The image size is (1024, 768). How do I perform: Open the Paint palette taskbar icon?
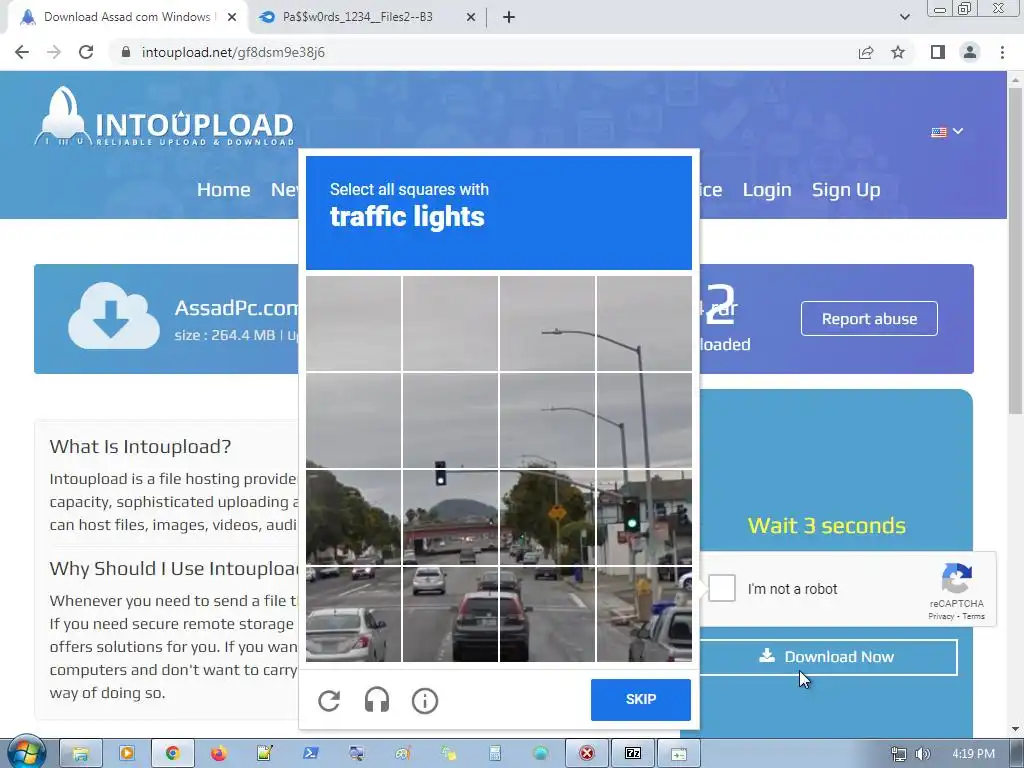pos(402,754)
